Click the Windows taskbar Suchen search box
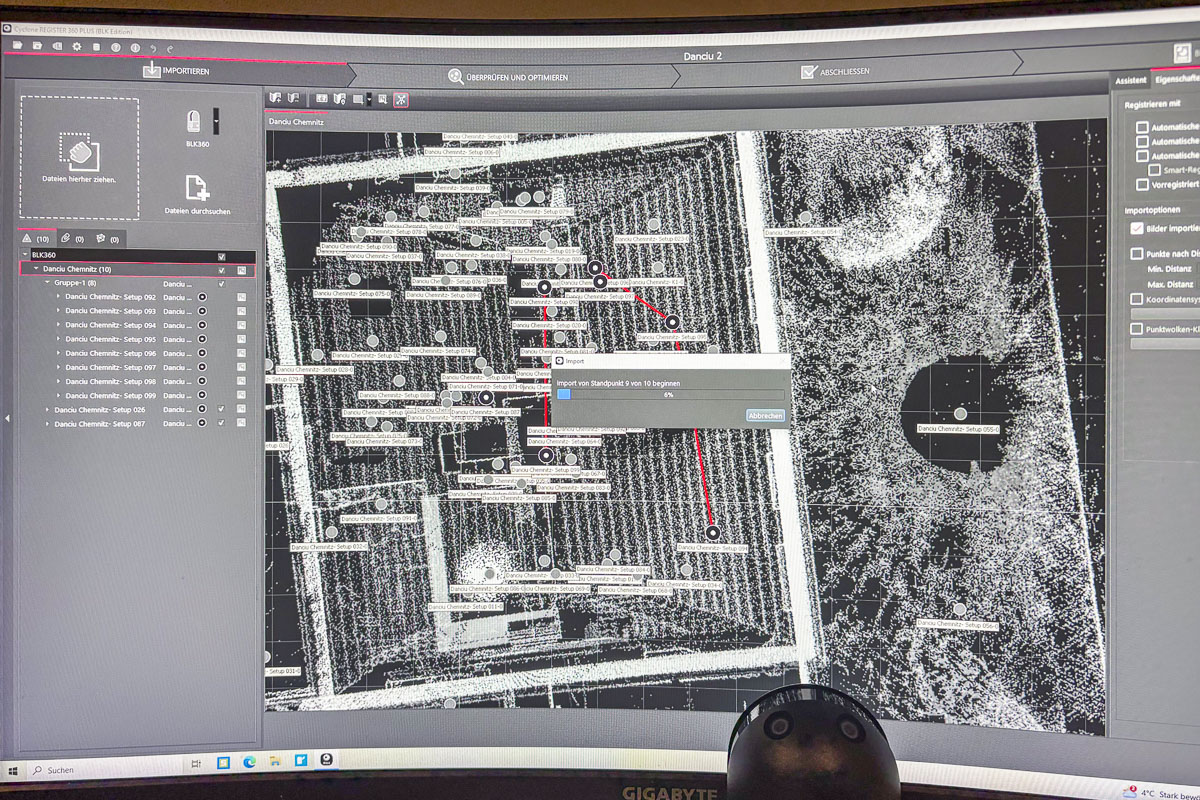The width and height of the screenshot is (1200, 800). click(x=100, y=769)
